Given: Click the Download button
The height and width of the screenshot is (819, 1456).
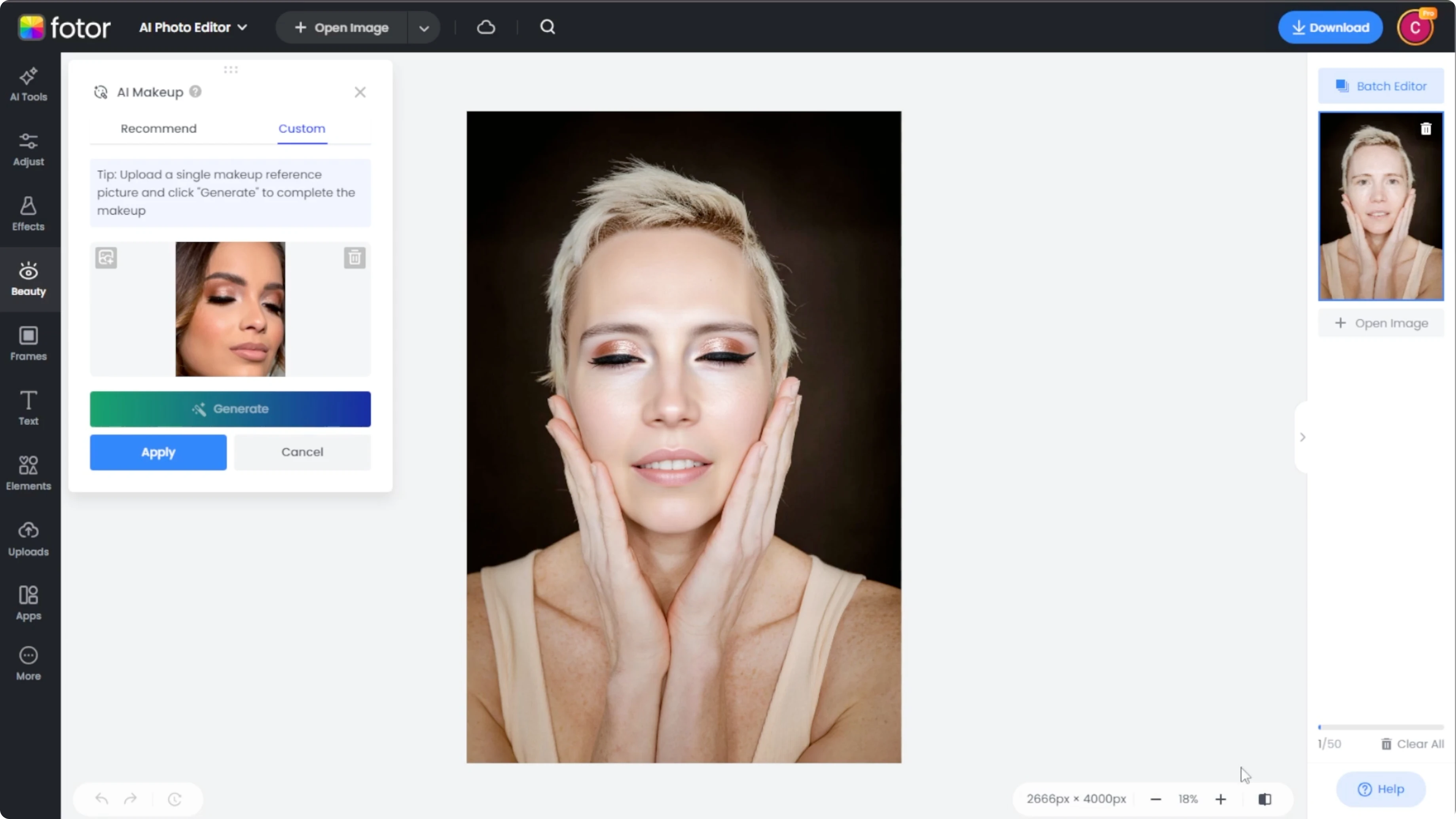Looking at the screenshot, I should click(1331, 27).
